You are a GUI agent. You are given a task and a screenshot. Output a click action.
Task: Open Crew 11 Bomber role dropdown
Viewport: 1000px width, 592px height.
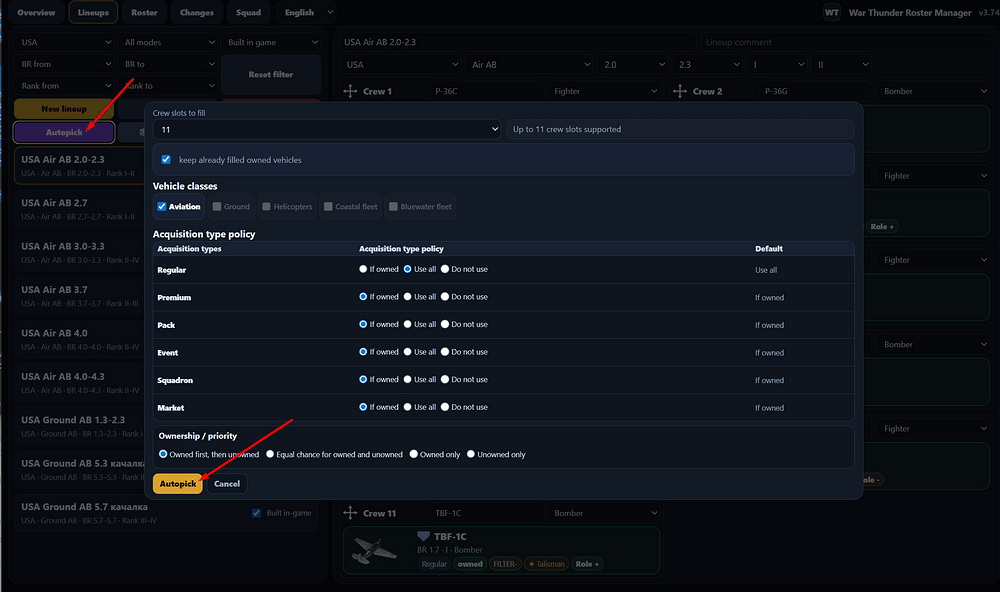point(603,513)
